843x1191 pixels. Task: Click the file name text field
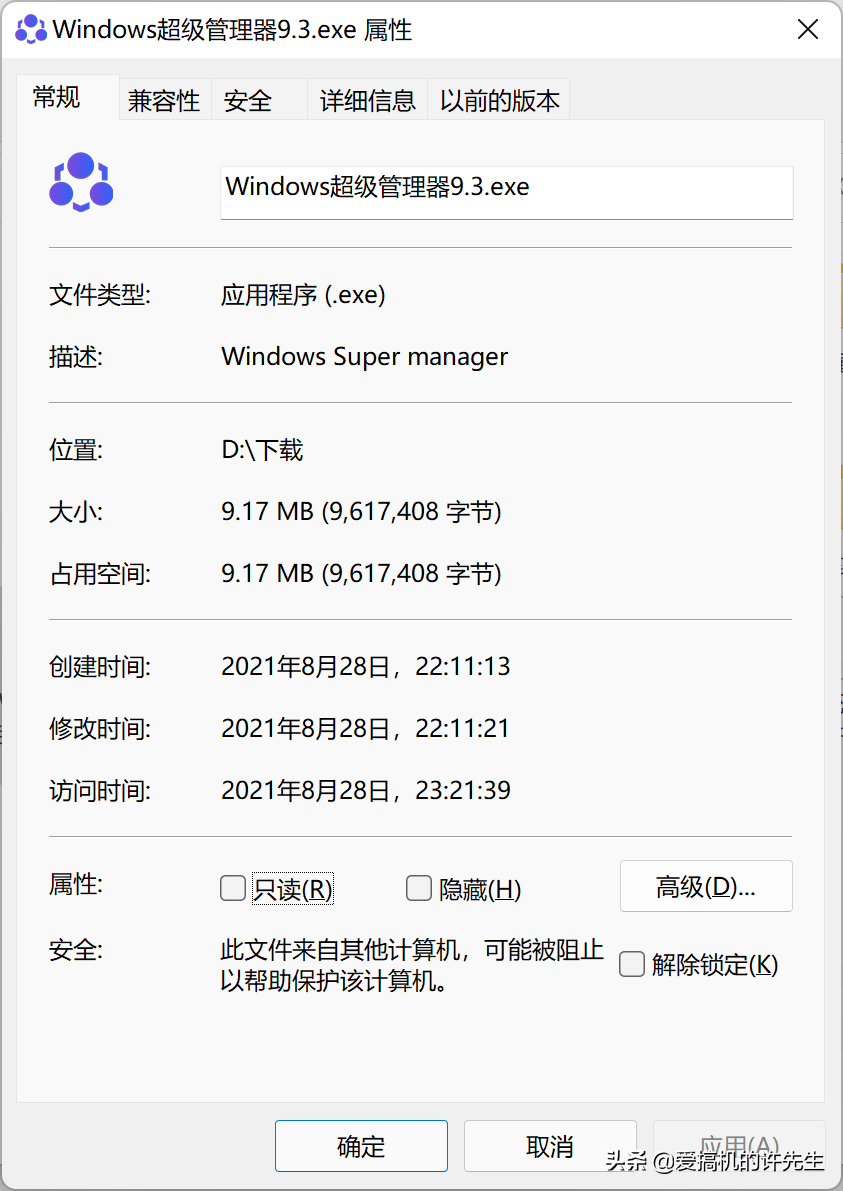pyautogui.click(x=506, y=191)
